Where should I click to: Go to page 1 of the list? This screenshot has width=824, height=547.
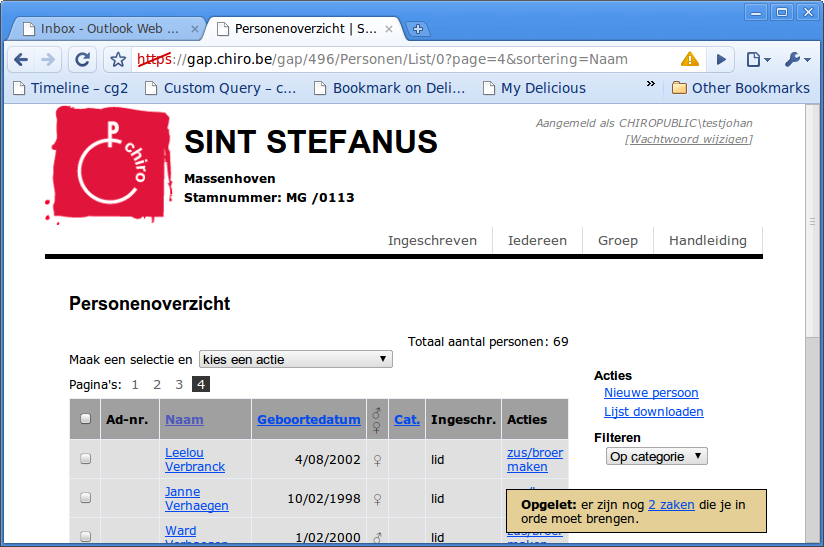tap(135, 385)
